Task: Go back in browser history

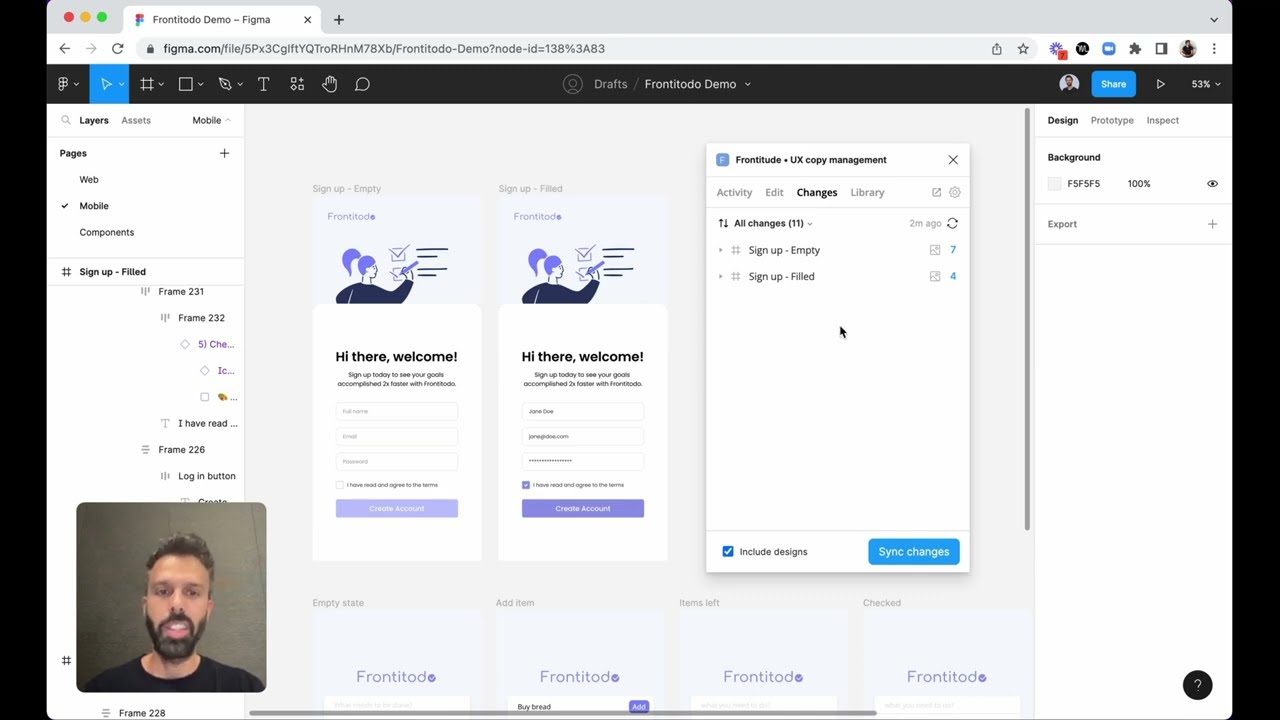Action: point(65,48)
